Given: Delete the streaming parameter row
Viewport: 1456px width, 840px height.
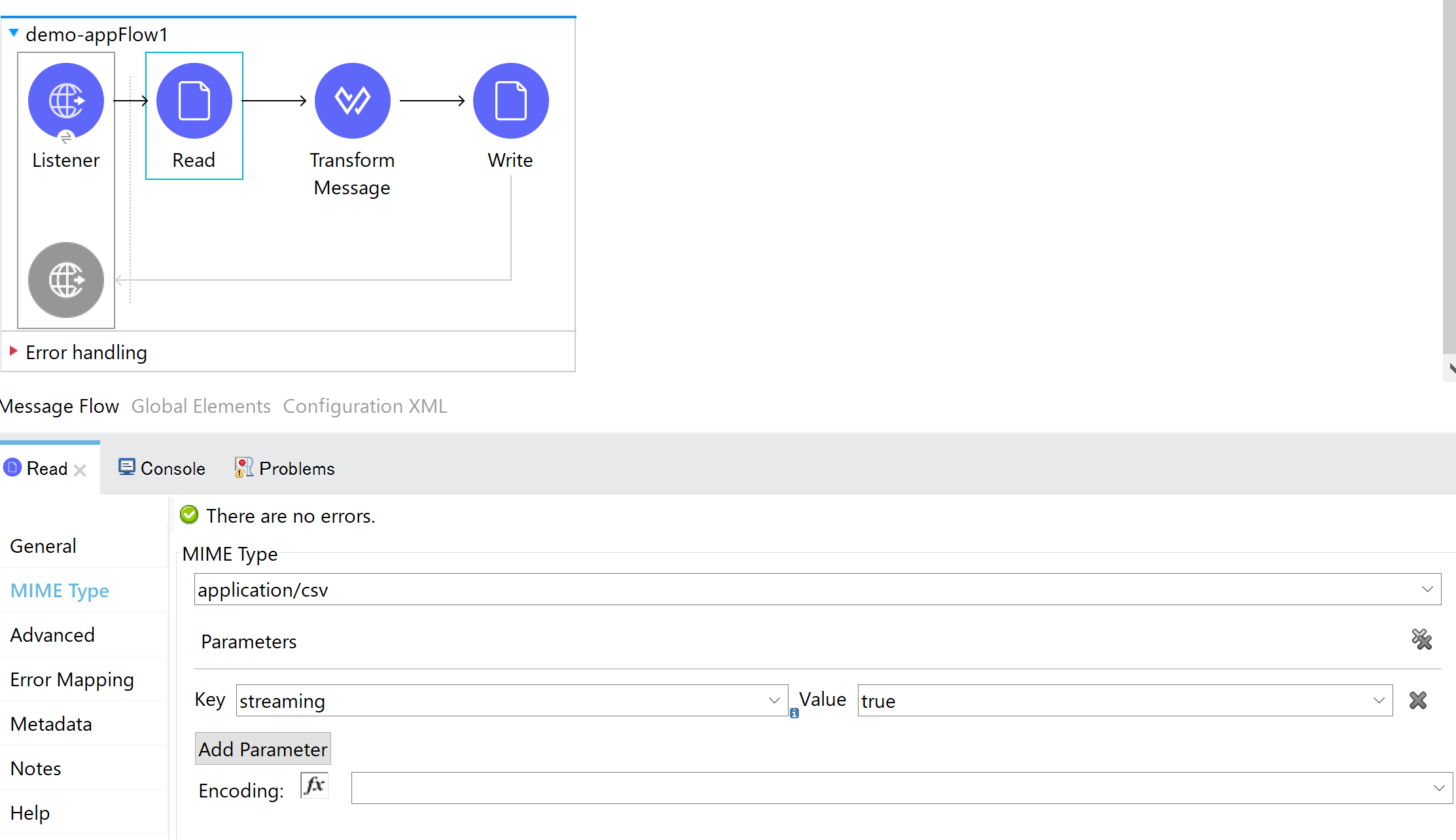Looking at the screenshot, I should pos(1417,701).
